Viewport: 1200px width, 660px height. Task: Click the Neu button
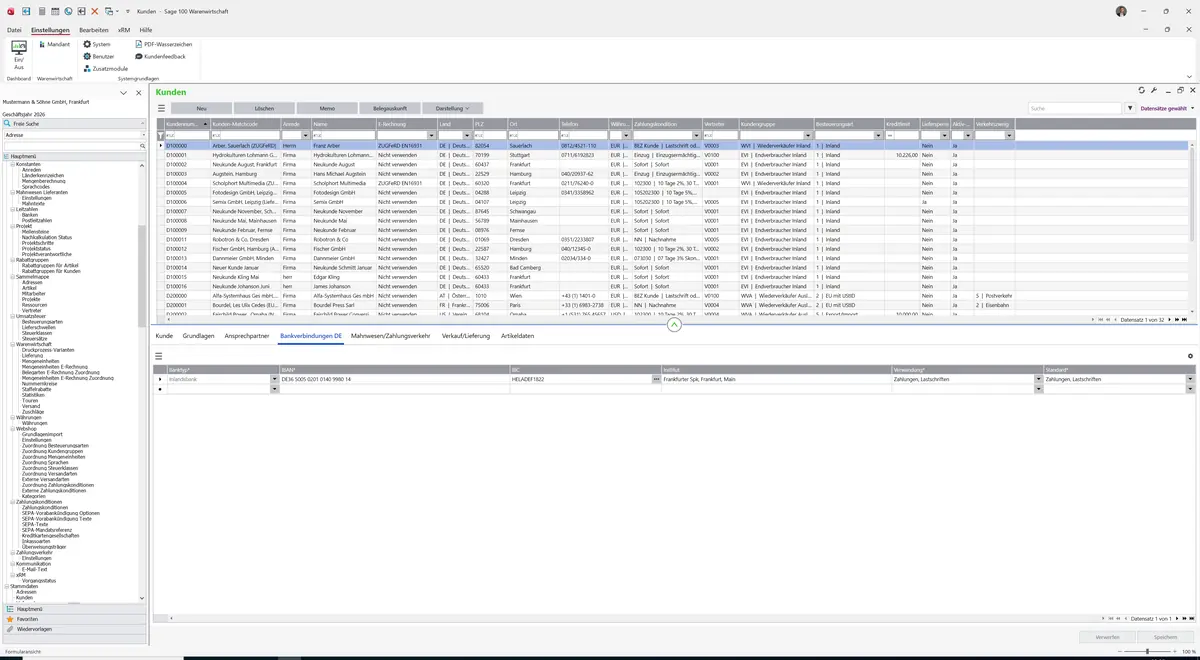[201, 108]
